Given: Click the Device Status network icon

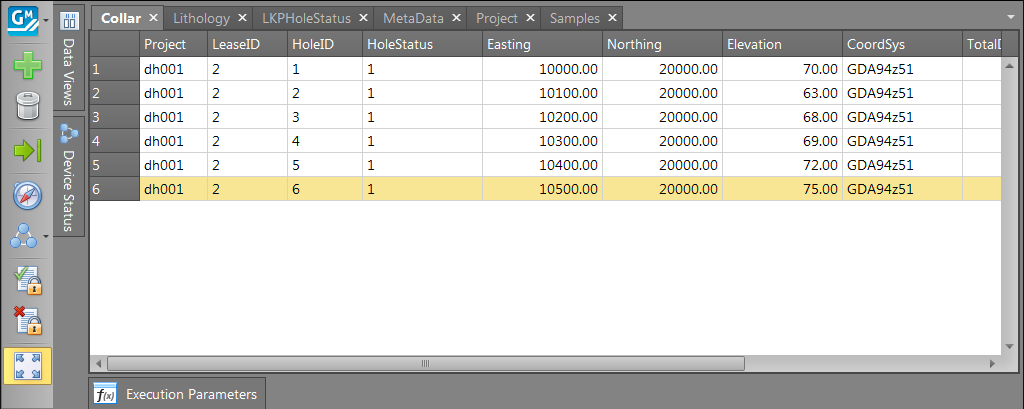Looking at the screenshot, I should (69, 134).
